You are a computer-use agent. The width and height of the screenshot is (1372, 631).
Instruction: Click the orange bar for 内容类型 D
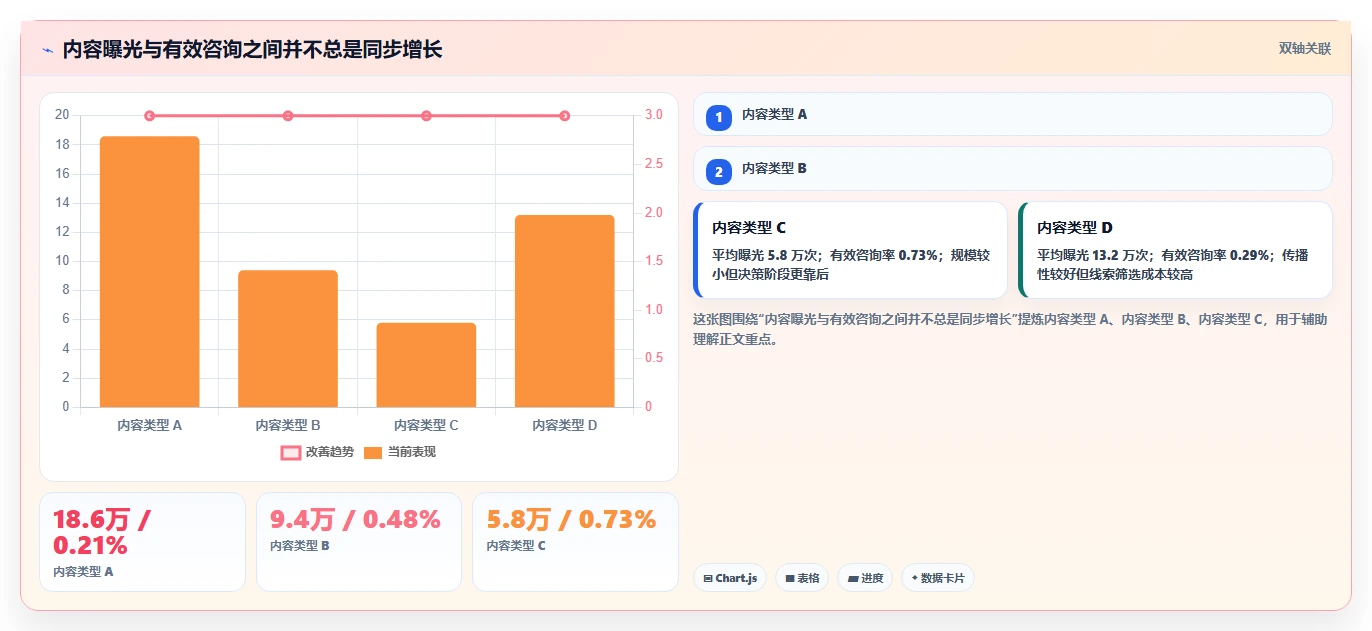click(565, 311)
